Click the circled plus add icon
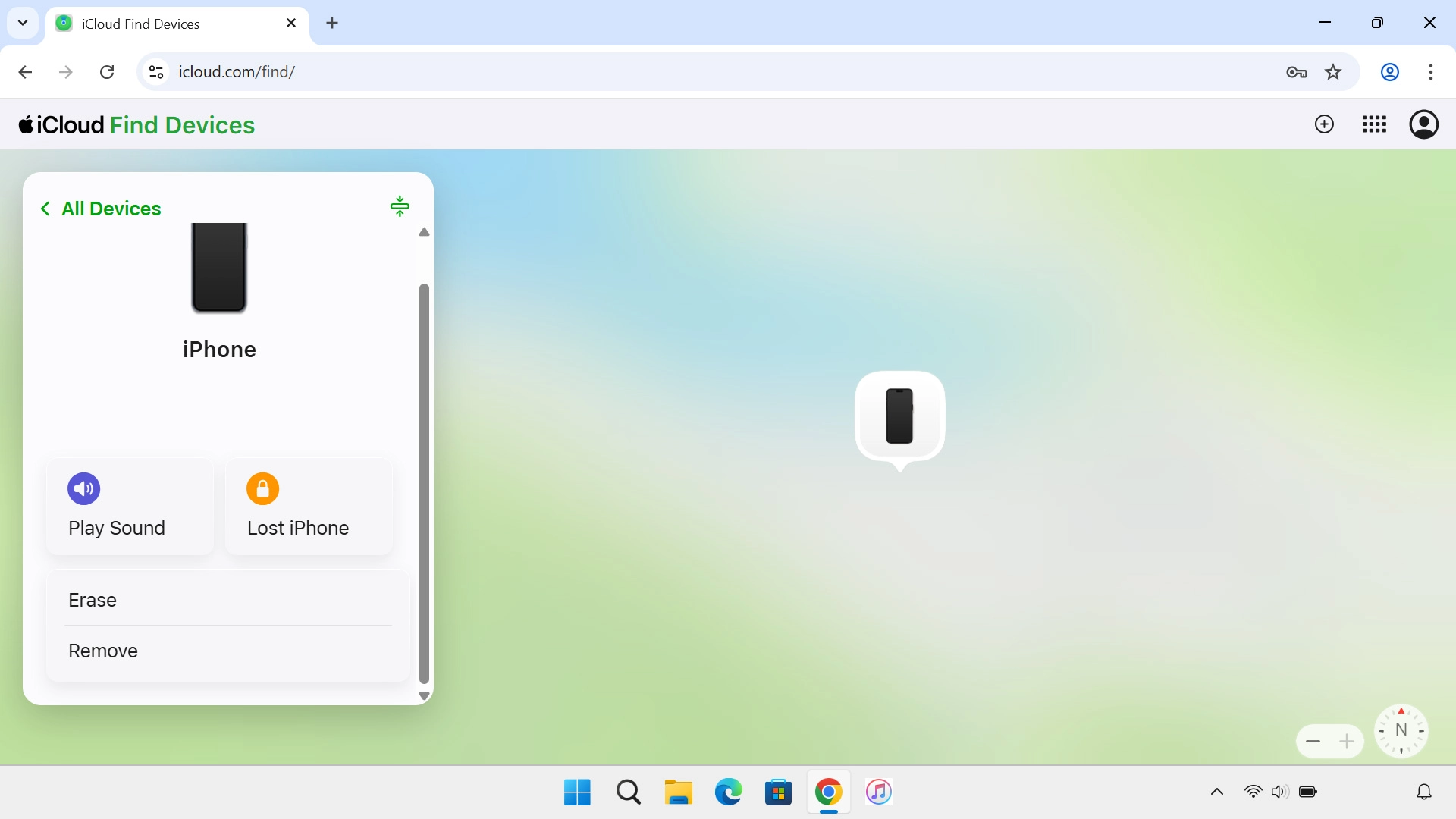The height and width of the screenshot is (819, 1456). point(1324,124)
